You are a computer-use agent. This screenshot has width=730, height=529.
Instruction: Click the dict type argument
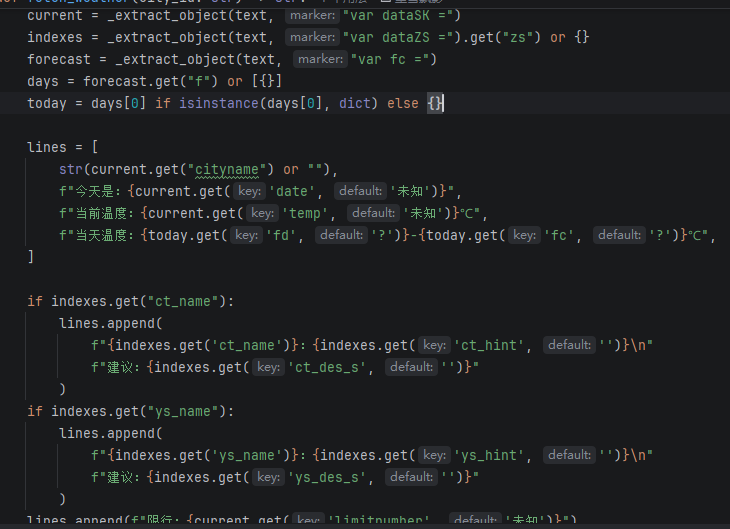[x=355, y=103]
